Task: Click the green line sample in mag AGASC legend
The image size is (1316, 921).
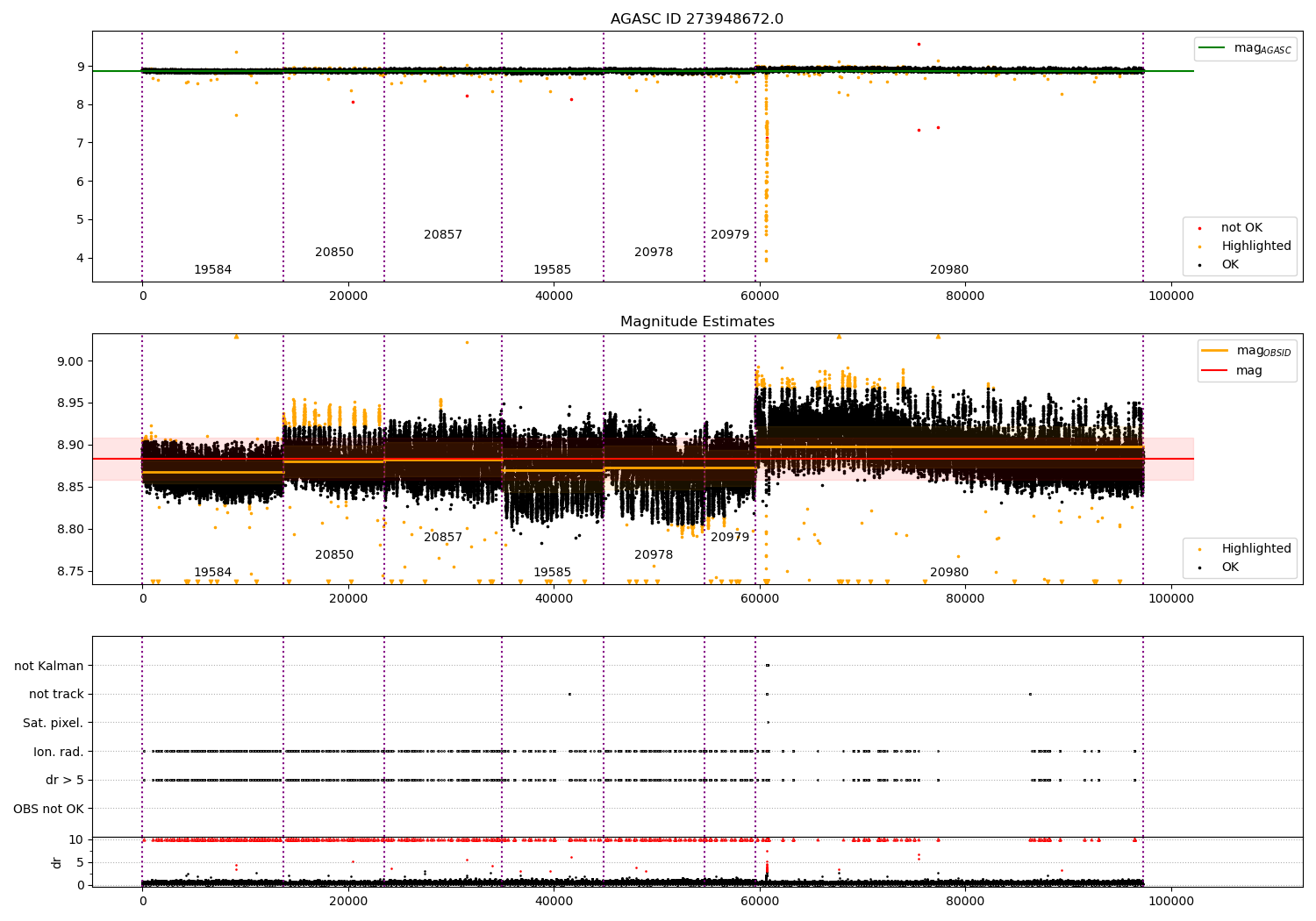Action: [1212, 48]
